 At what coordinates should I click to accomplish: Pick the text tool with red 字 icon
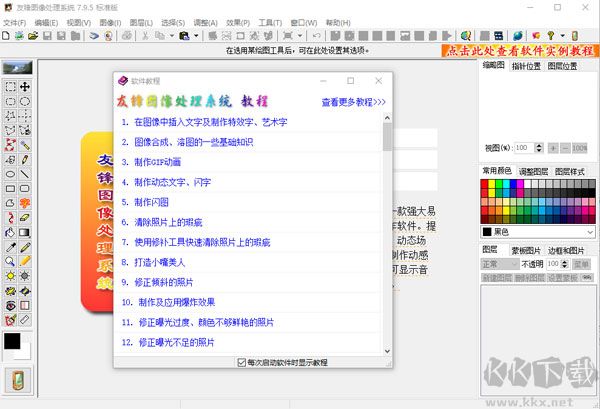[25, 203]
